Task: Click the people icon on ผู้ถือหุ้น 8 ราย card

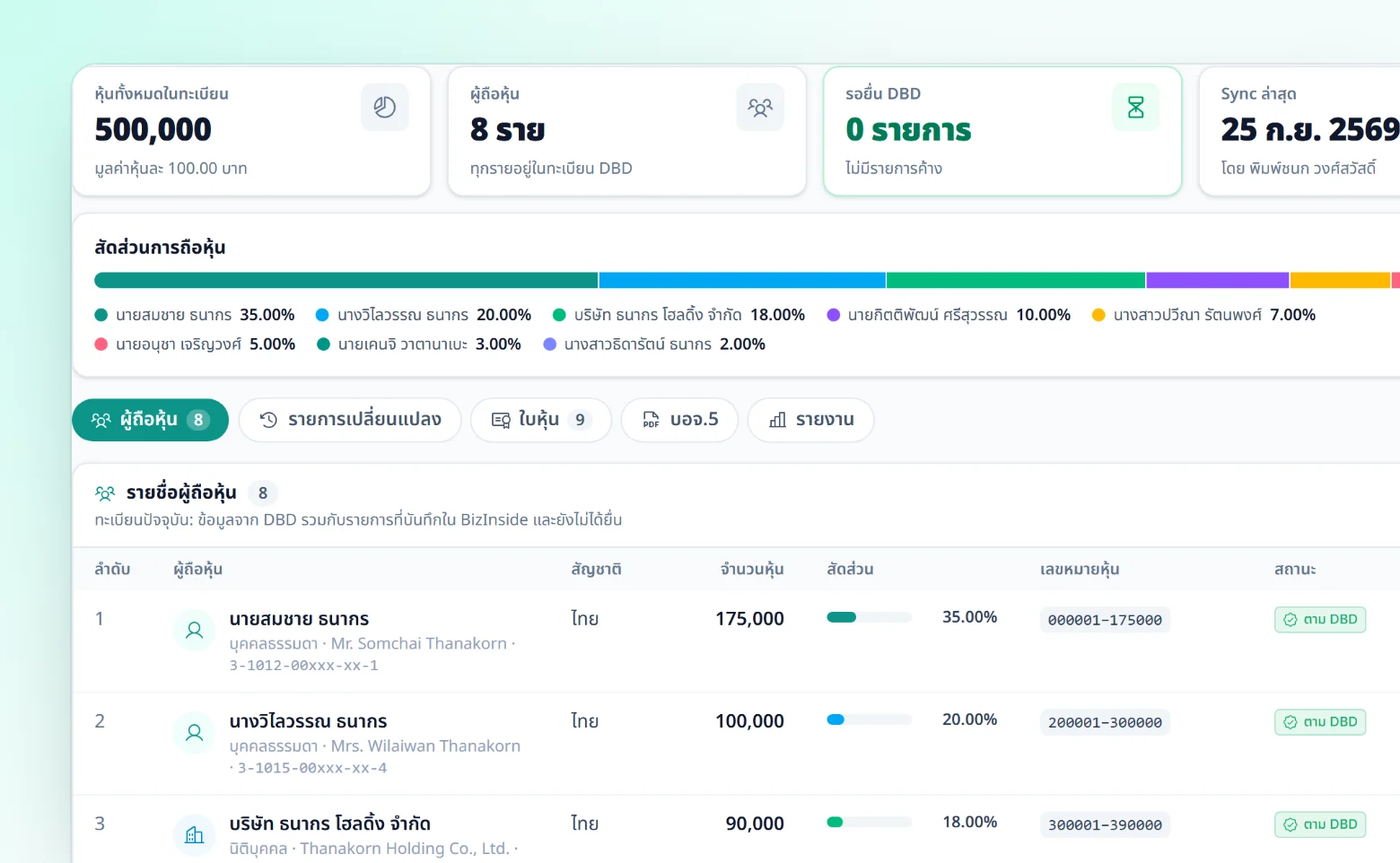Action: coord(760,108)
